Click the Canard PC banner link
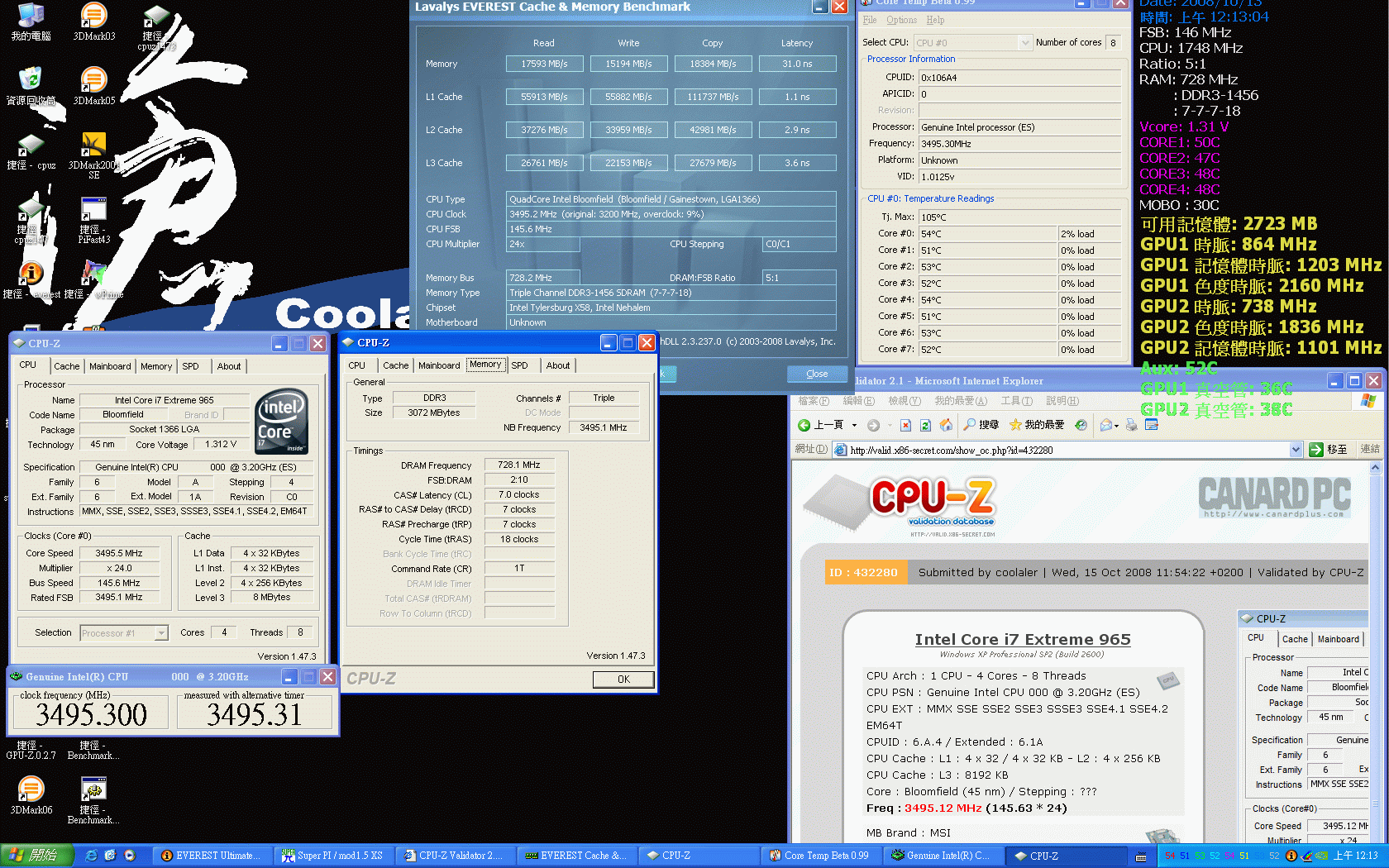Image resolution: width=1389 pixels, height=868 pixels. (x=1275, y=497)
